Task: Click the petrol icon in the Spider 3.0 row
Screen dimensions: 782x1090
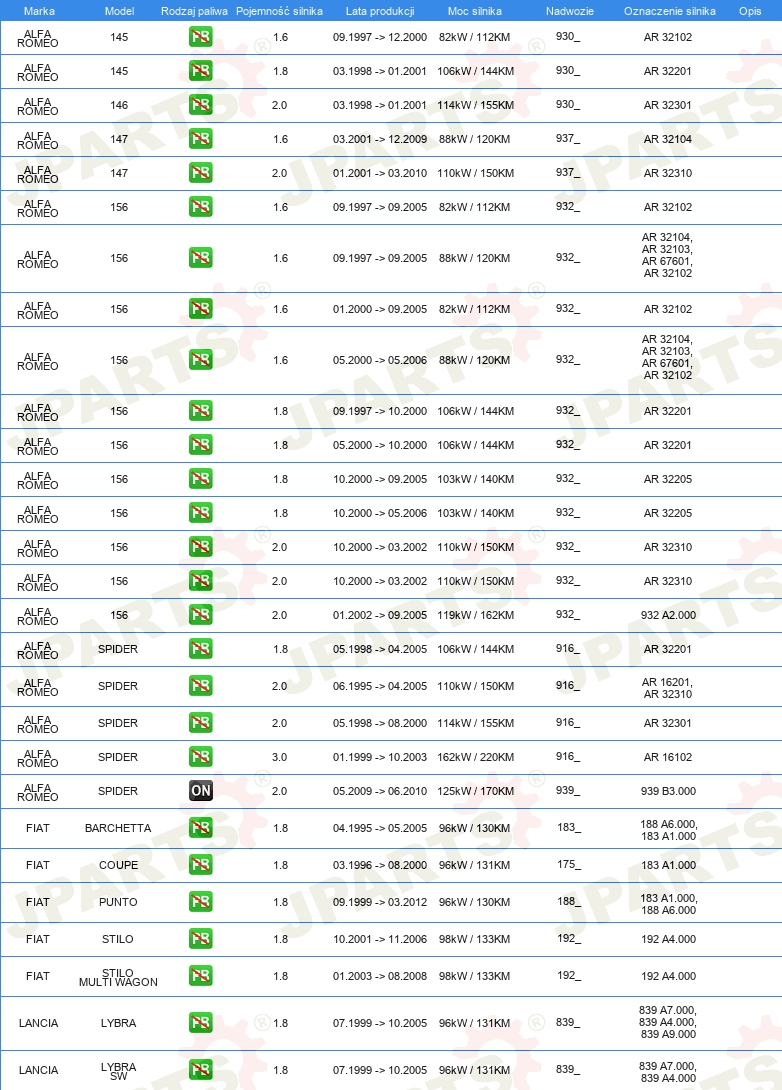Action: tap(201, 757)
